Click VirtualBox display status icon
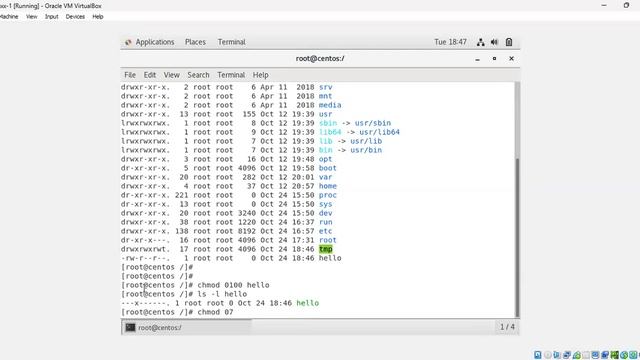Viewport: 640px width, 360px height. click(595, 355)
